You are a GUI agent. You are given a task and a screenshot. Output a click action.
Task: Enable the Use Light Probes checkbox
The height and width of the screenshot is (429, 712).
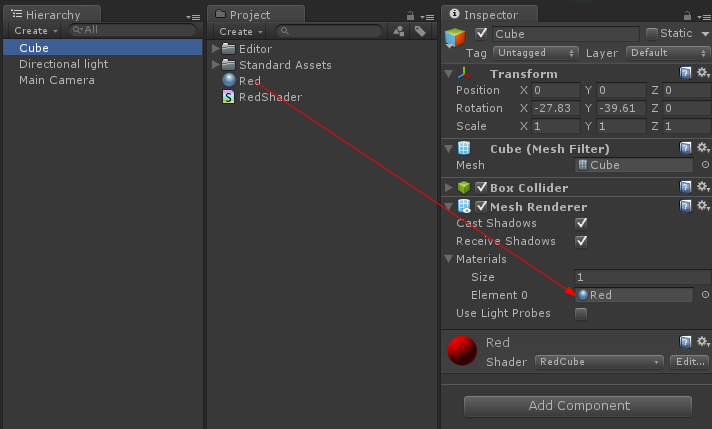(x=581, y=313)
